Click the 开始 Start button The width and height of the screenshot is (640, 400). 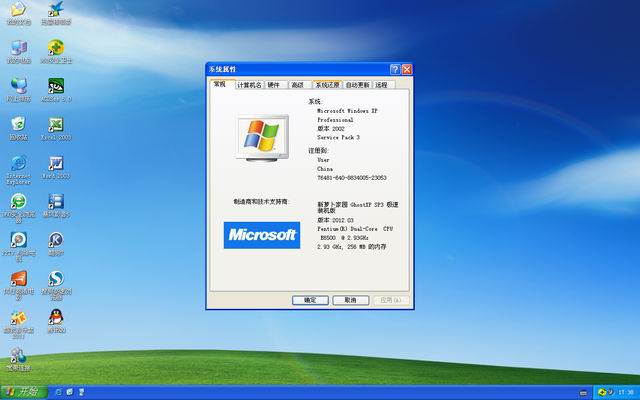pos(24,392)
